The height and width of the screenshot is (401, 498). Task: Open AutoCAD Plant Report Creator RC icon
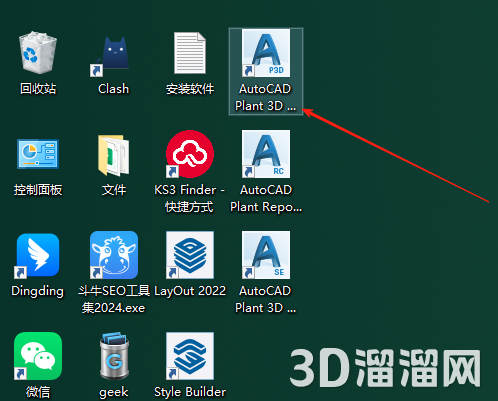[266, 154]
